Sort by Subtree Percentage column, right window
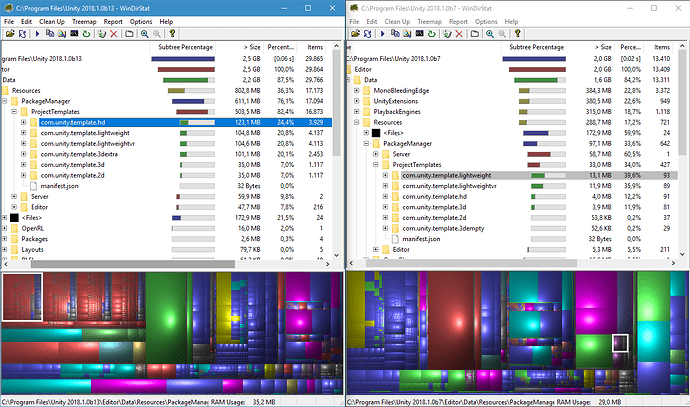Image resolution: width=690 pixels, height=407 pixels. click(x=534, y=47)
